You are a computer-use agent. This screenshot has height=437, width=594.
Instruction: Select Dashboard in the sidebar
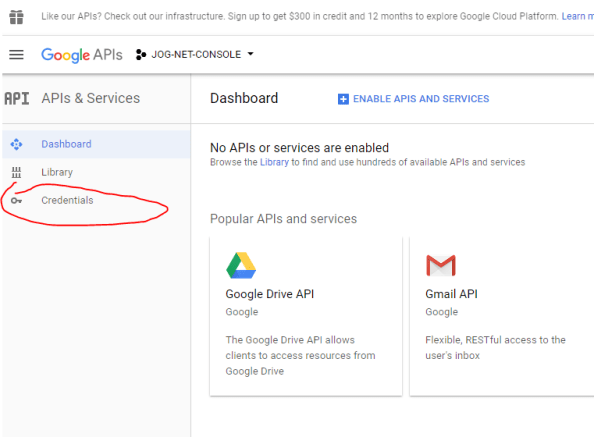tap(96, 144)
